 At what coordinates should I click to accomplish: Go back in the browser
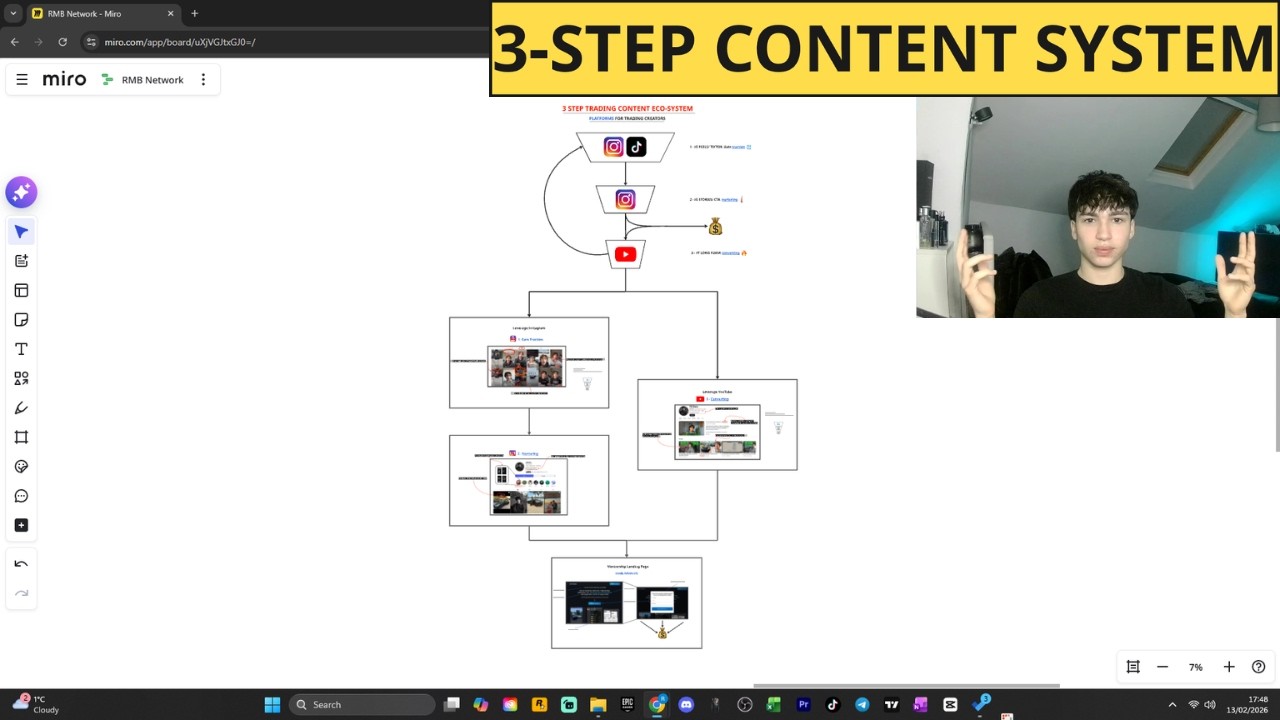tap(14, 42)
